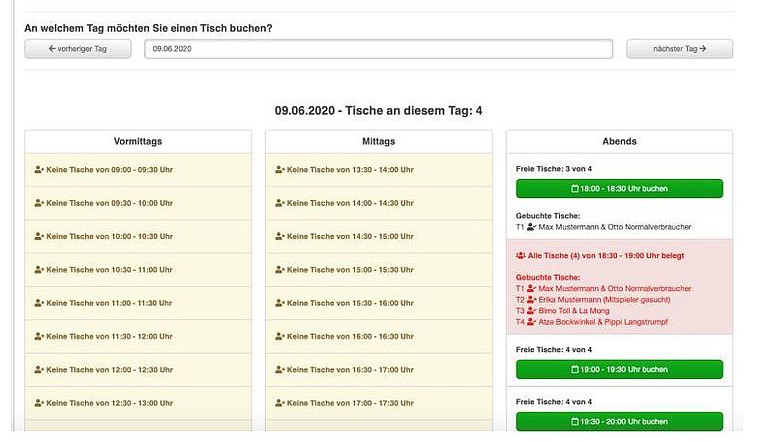Screen dimensions: 769x442
Task: Select the 'Vormittags' column header
Action: pos(138,141)
